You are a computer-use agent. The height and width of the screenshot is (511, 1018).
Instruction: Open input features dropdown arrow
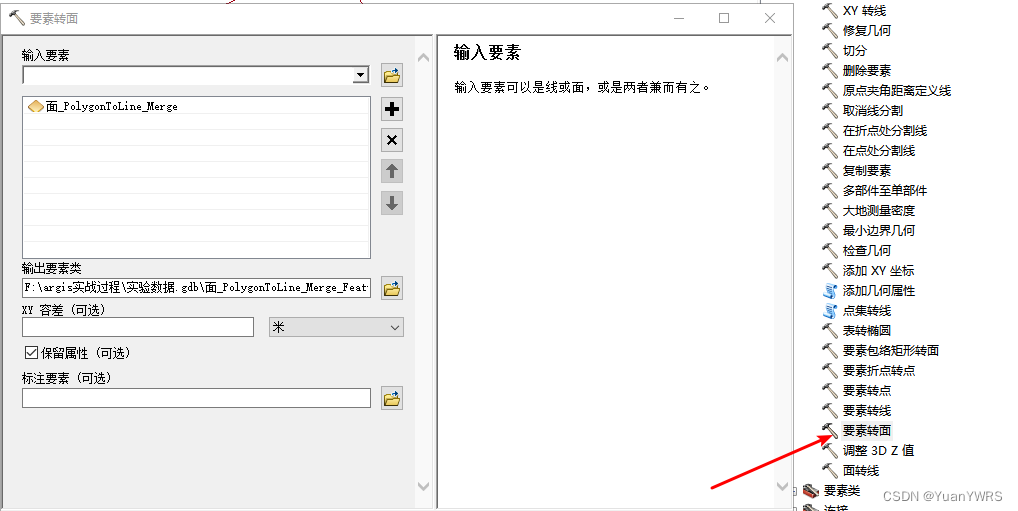click(360, 75)
